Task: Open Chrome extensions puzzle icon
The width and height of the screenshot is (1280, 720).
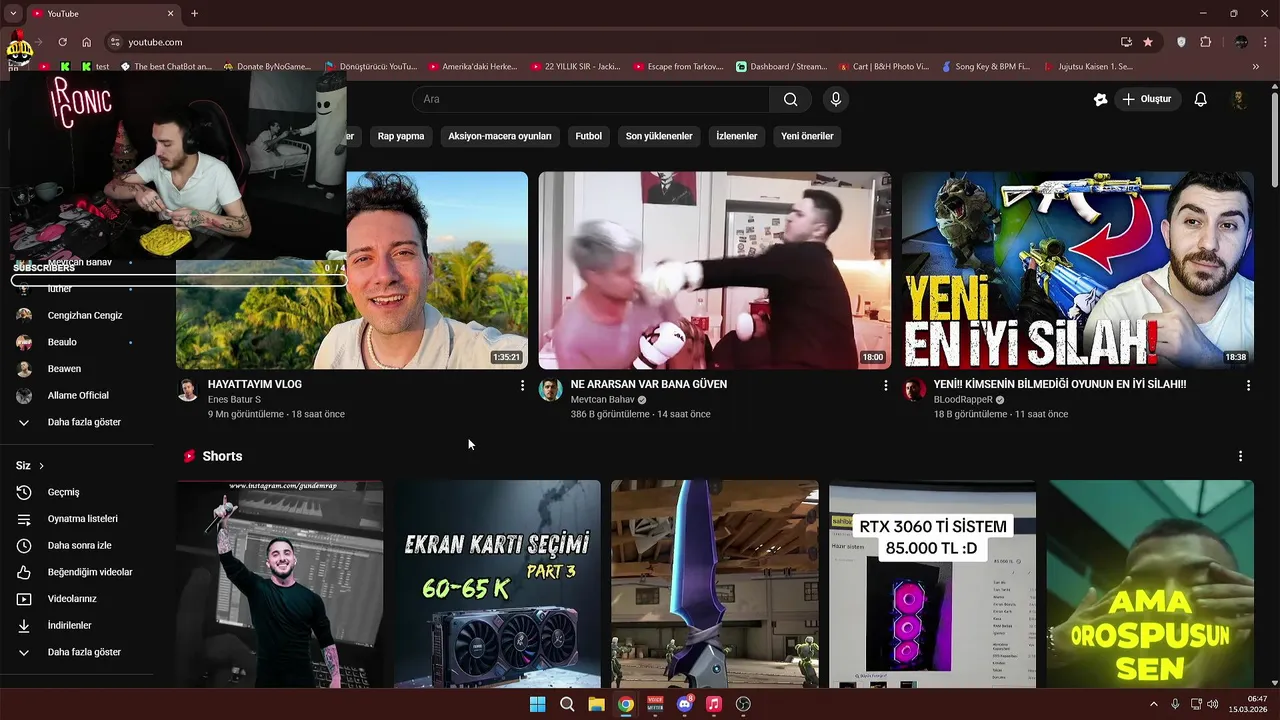Action: [x=1205, y=42]
